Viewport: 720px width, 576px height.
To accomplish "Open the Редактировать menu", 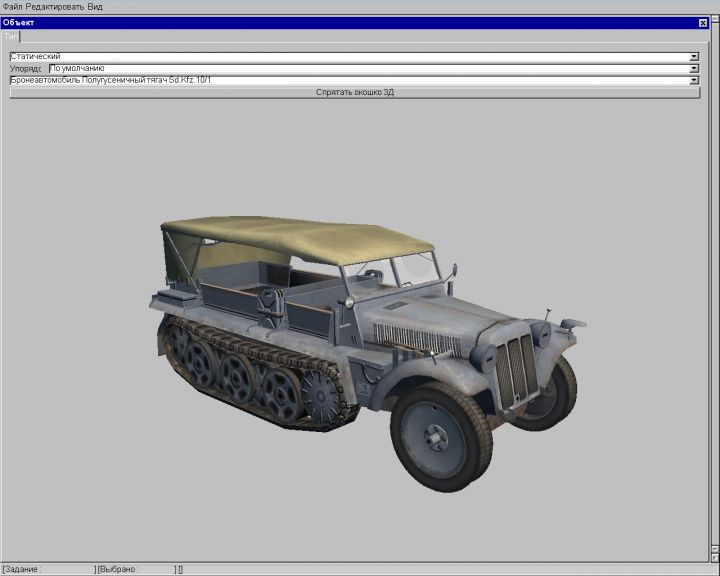I will [x=54, y=6].
